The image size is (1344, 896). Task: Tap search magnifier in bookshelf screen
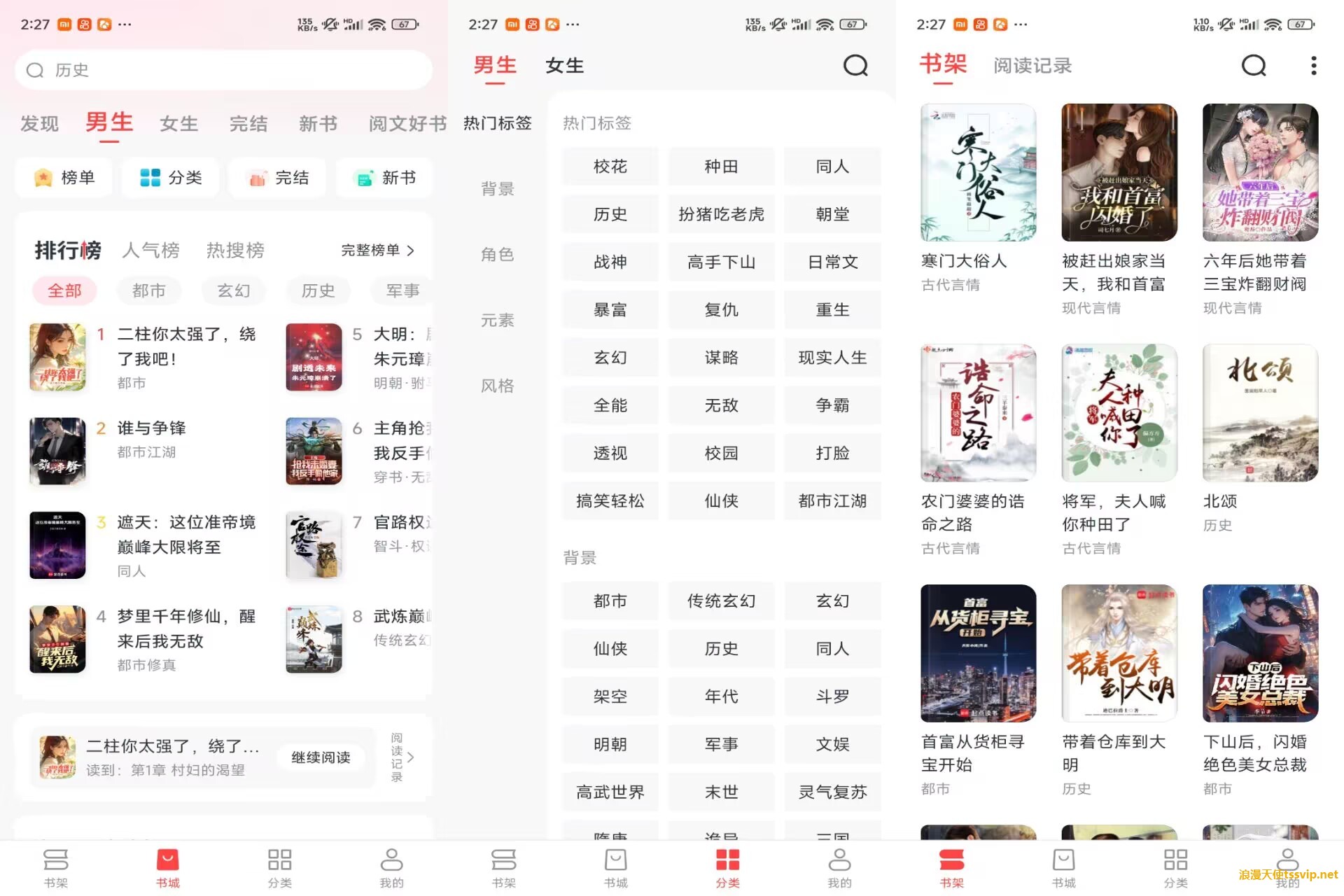click(1254, 66)
